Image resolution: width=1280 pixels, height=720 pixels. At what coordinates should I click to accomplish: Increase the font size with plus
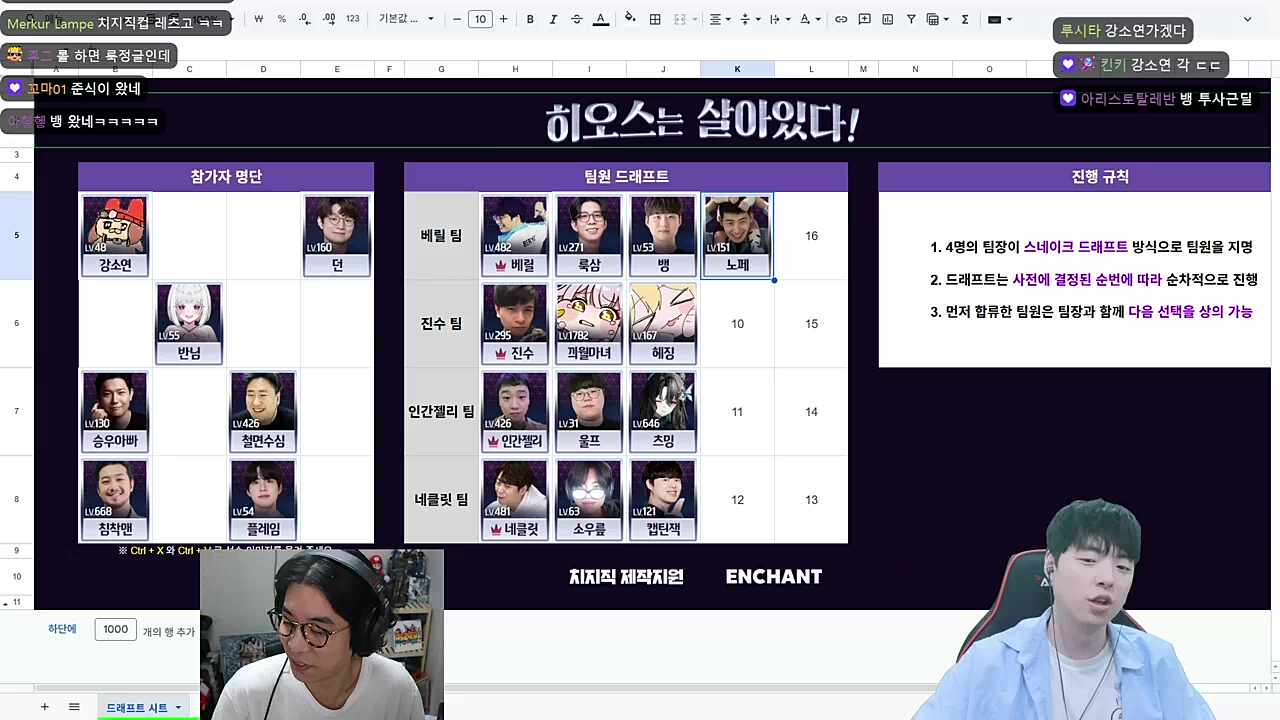(503, 19)
